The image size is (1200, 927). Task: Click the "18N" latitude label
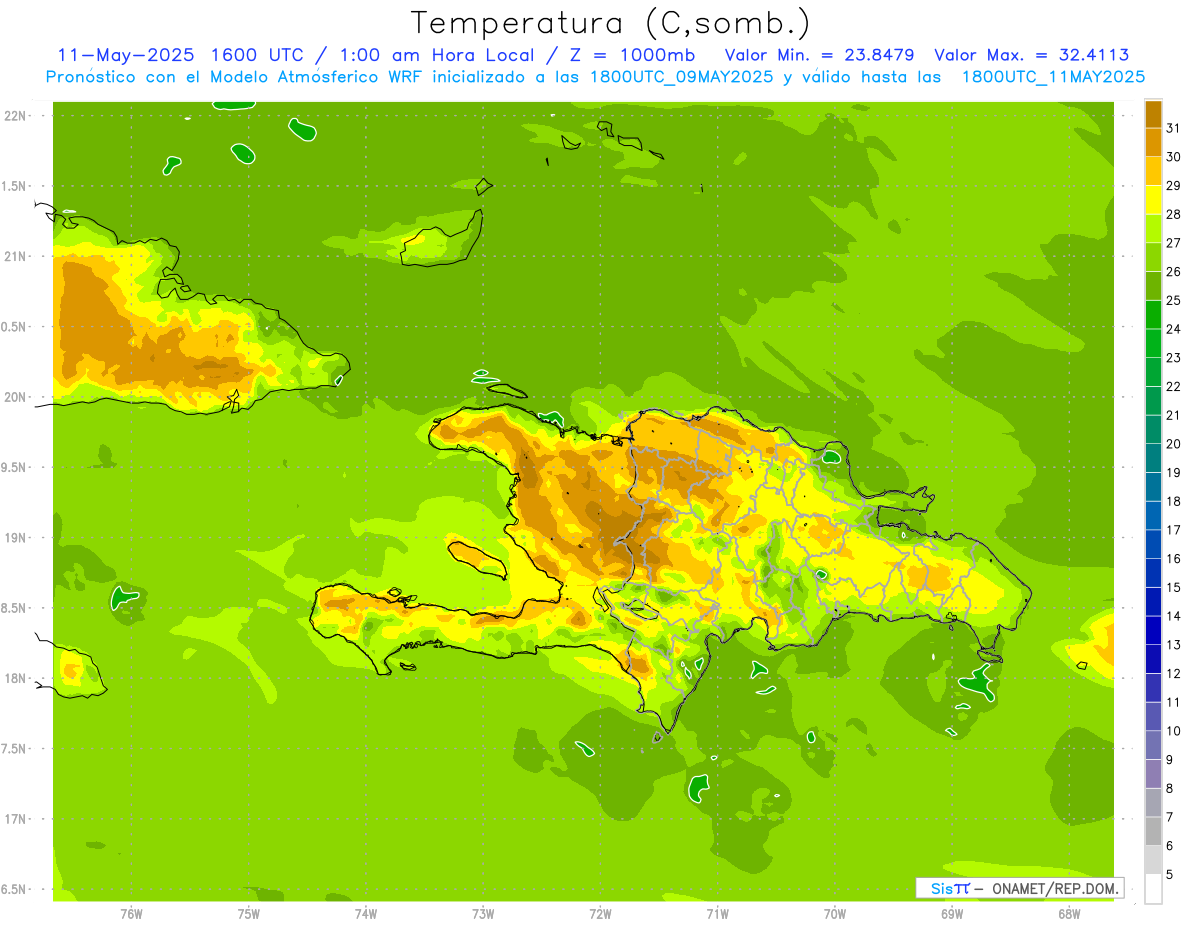click(x=17, y=678)
